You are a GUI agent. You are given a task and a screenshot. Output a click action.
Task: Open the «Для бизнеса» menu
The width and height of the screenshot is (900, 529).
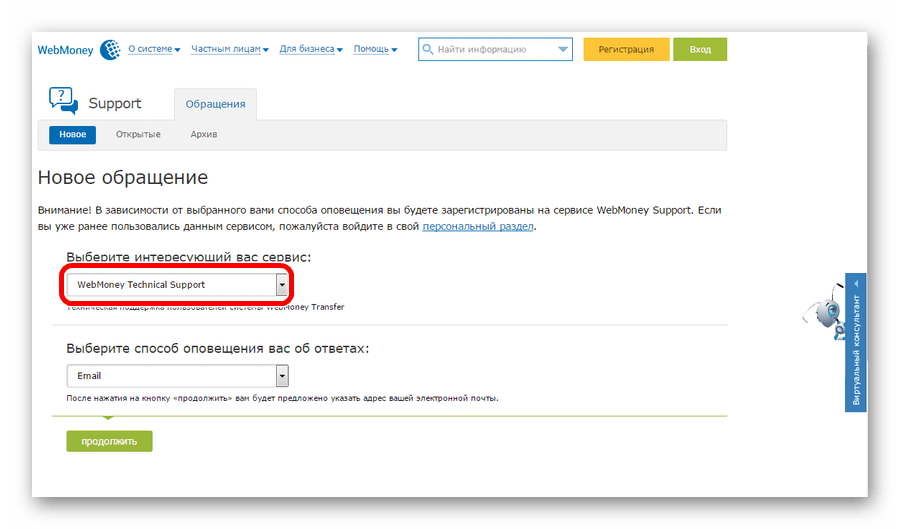(310, 49)
